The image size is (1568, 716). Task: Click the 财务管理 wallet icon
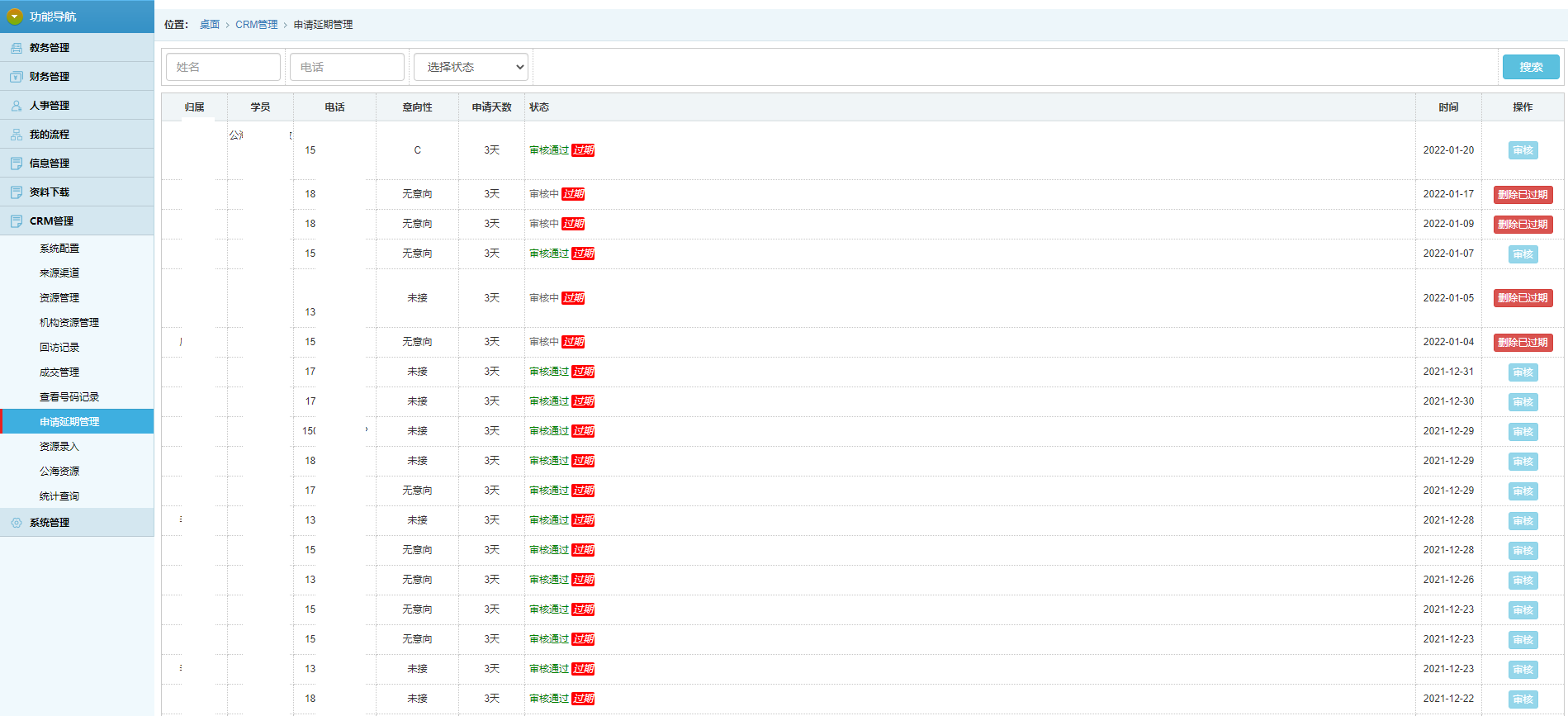17,77
